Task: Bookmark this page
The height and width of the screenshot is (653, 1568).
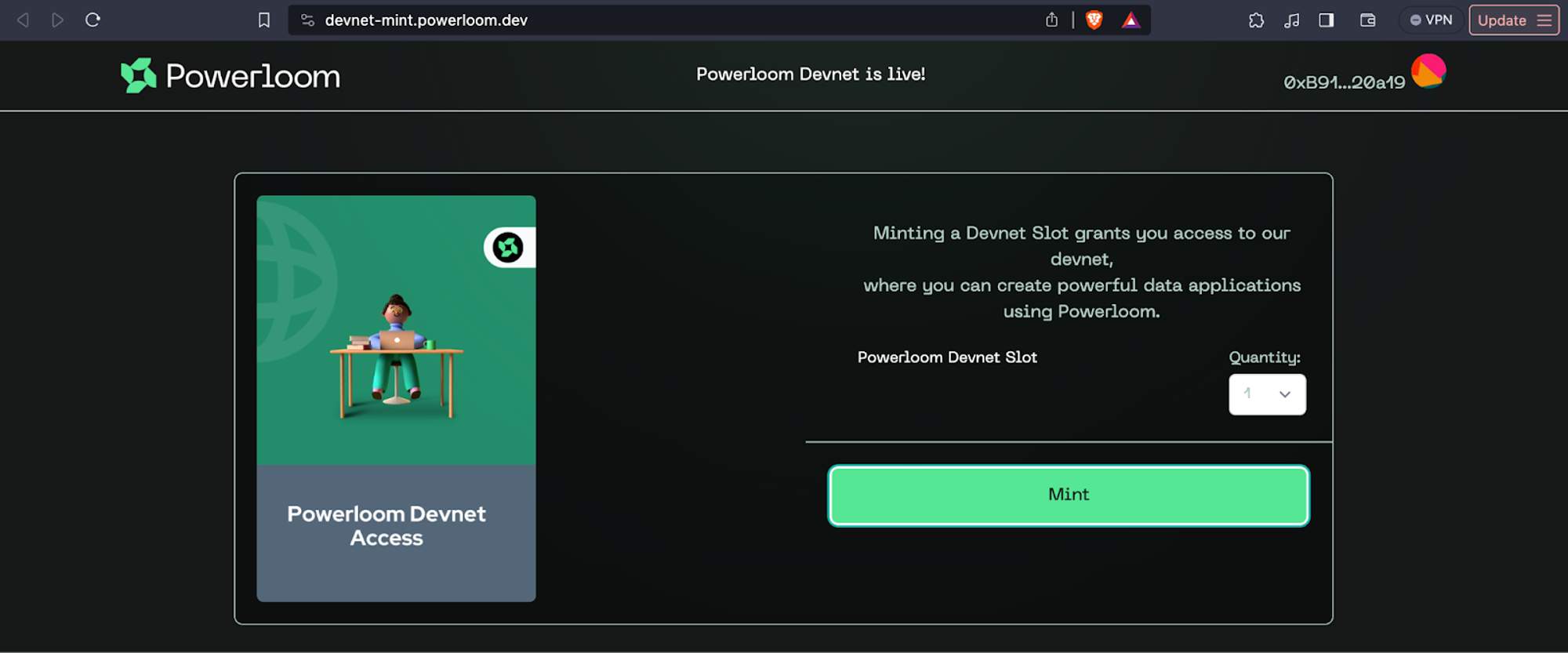Action: tap(264, 20)
